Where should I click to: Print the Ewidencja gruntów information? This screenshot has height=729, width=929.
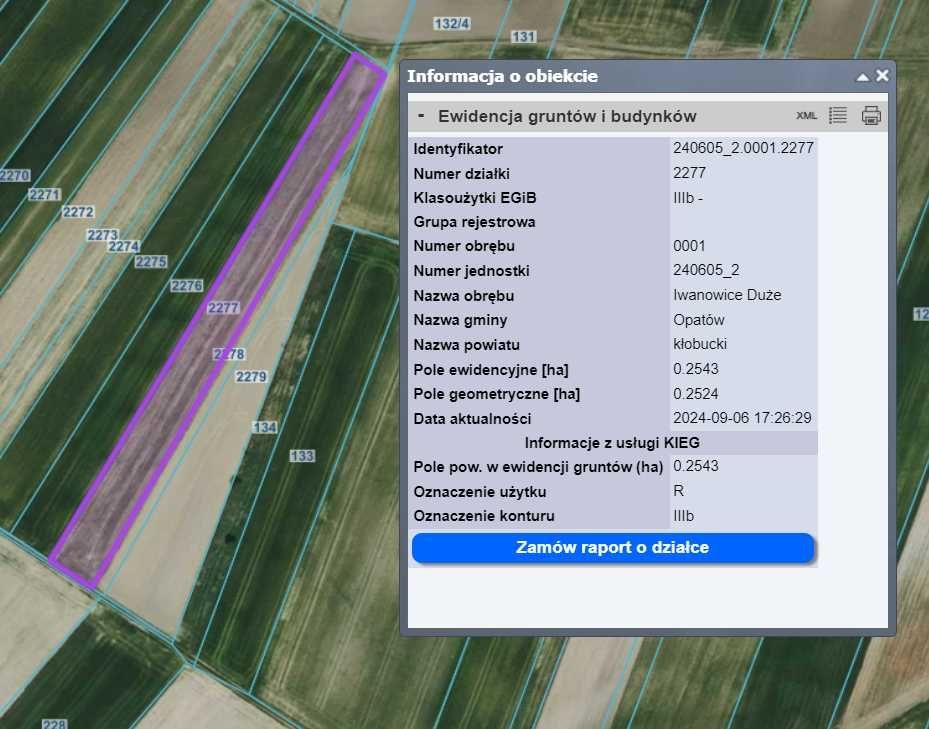(x=871, y=115)
